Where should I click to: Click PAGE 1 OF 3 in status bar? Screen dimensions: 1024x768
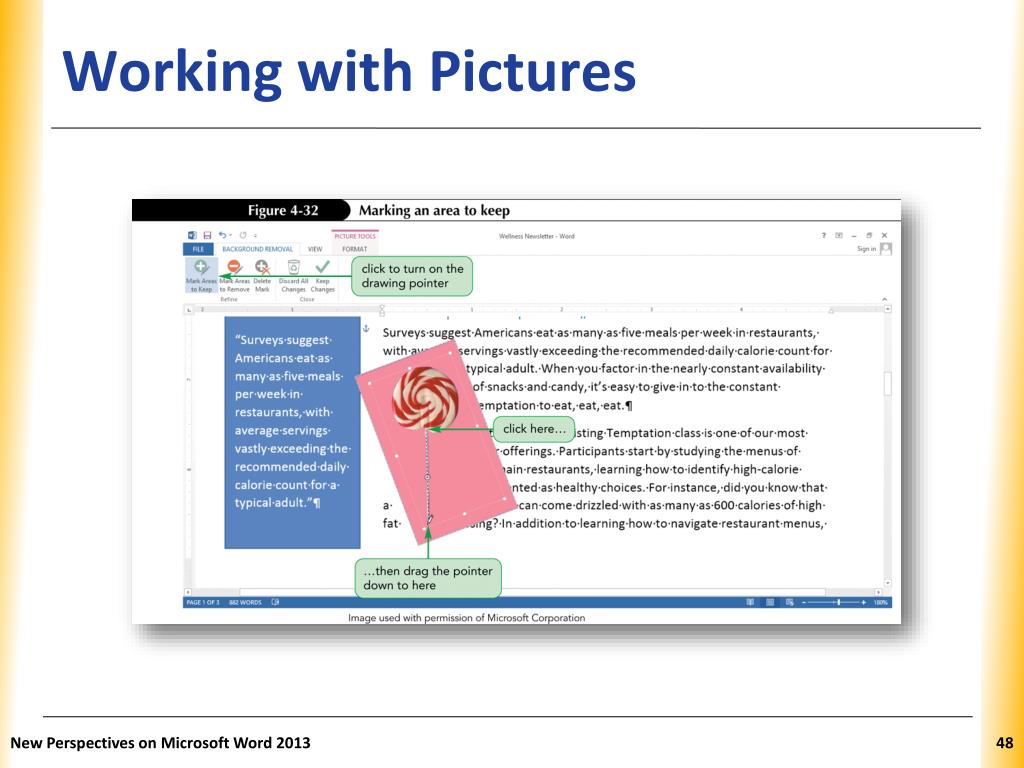click(x=203, y=602)
